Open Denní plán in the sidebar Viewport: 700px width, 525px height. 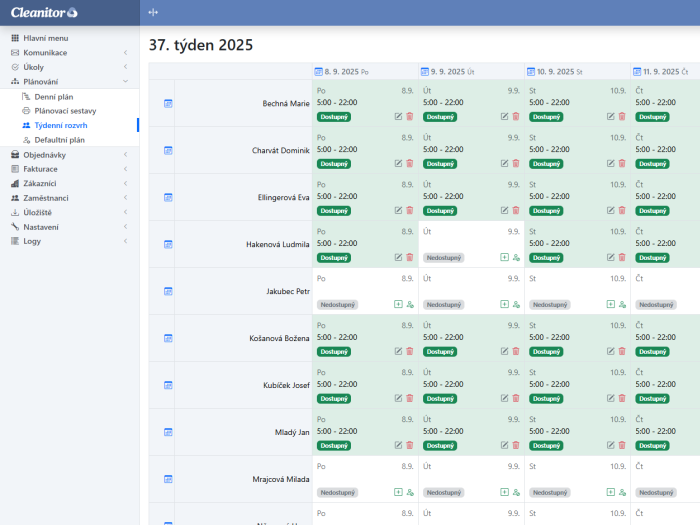tap(53, 96)
